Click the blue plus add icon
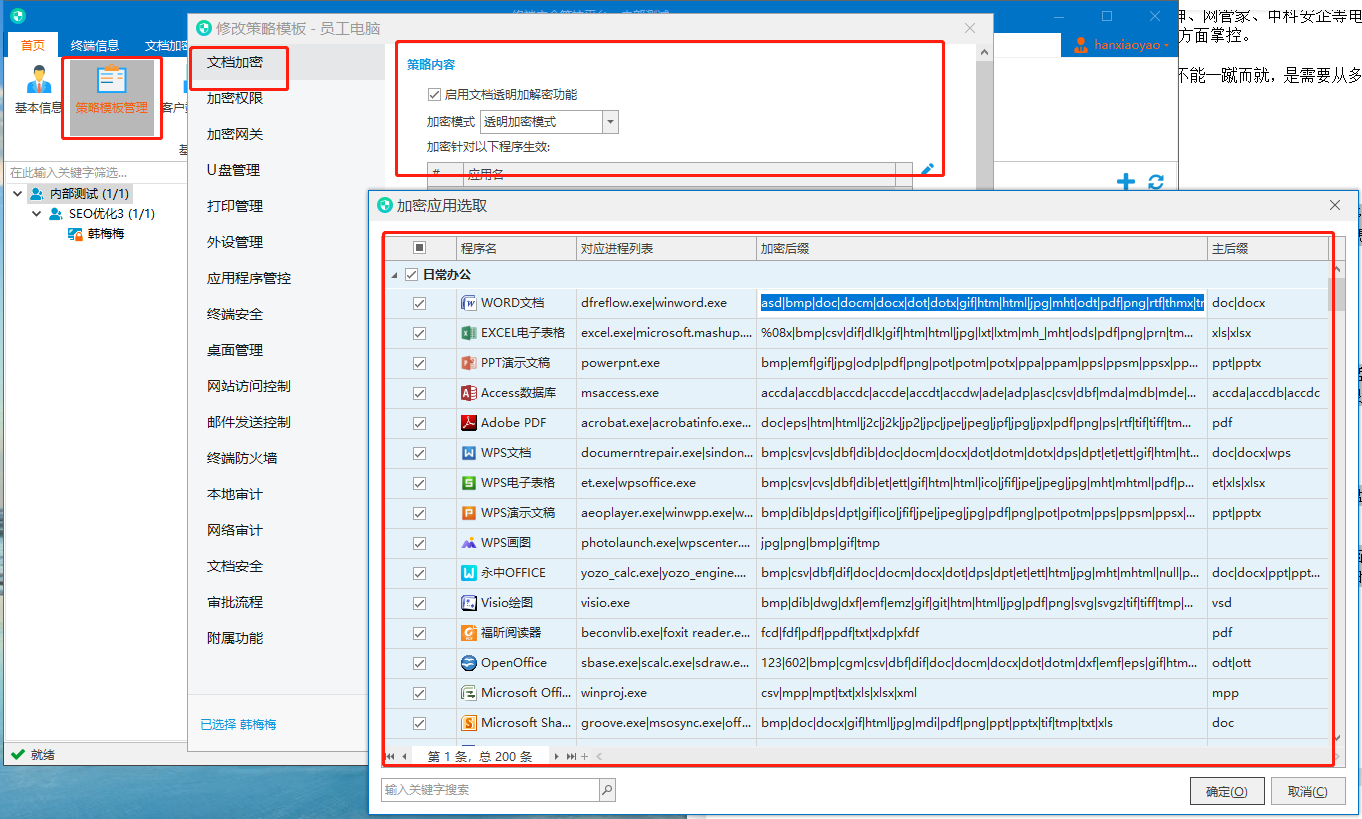 (1126, 182)
